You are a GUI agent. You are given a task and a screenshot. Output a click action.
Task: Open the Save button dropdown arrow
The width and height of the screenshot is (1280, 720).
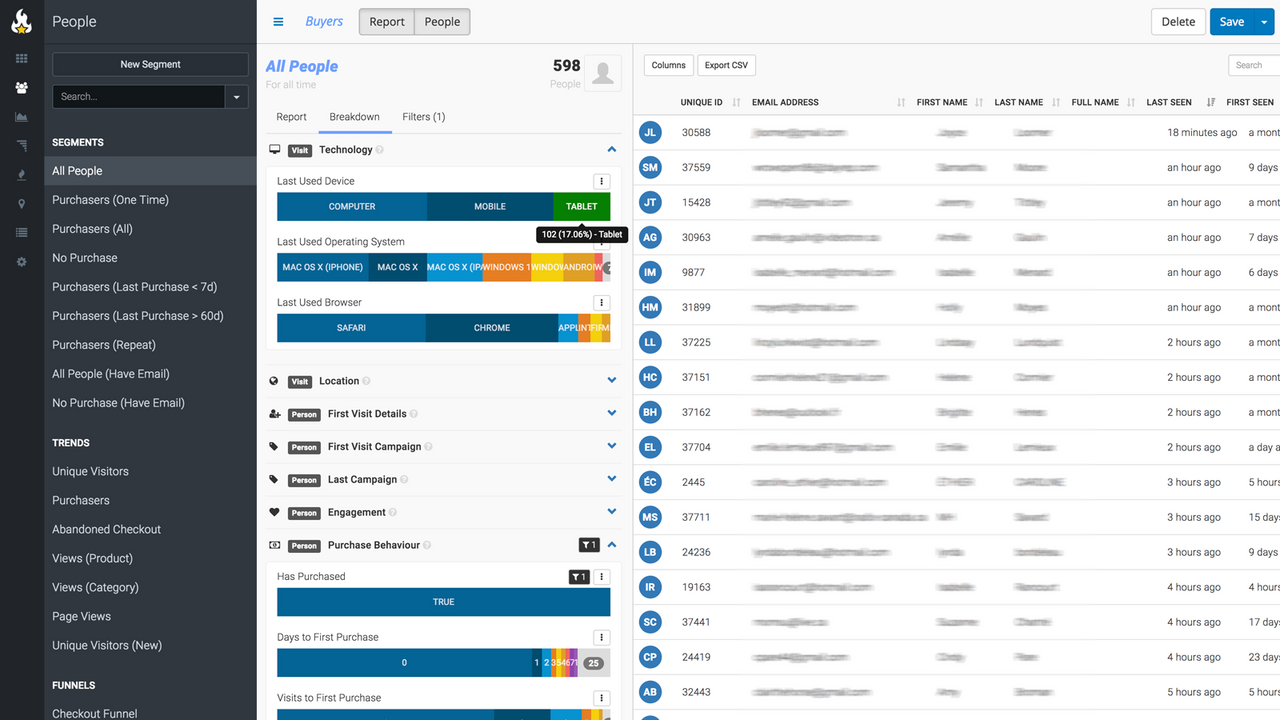click(1263, 21)
